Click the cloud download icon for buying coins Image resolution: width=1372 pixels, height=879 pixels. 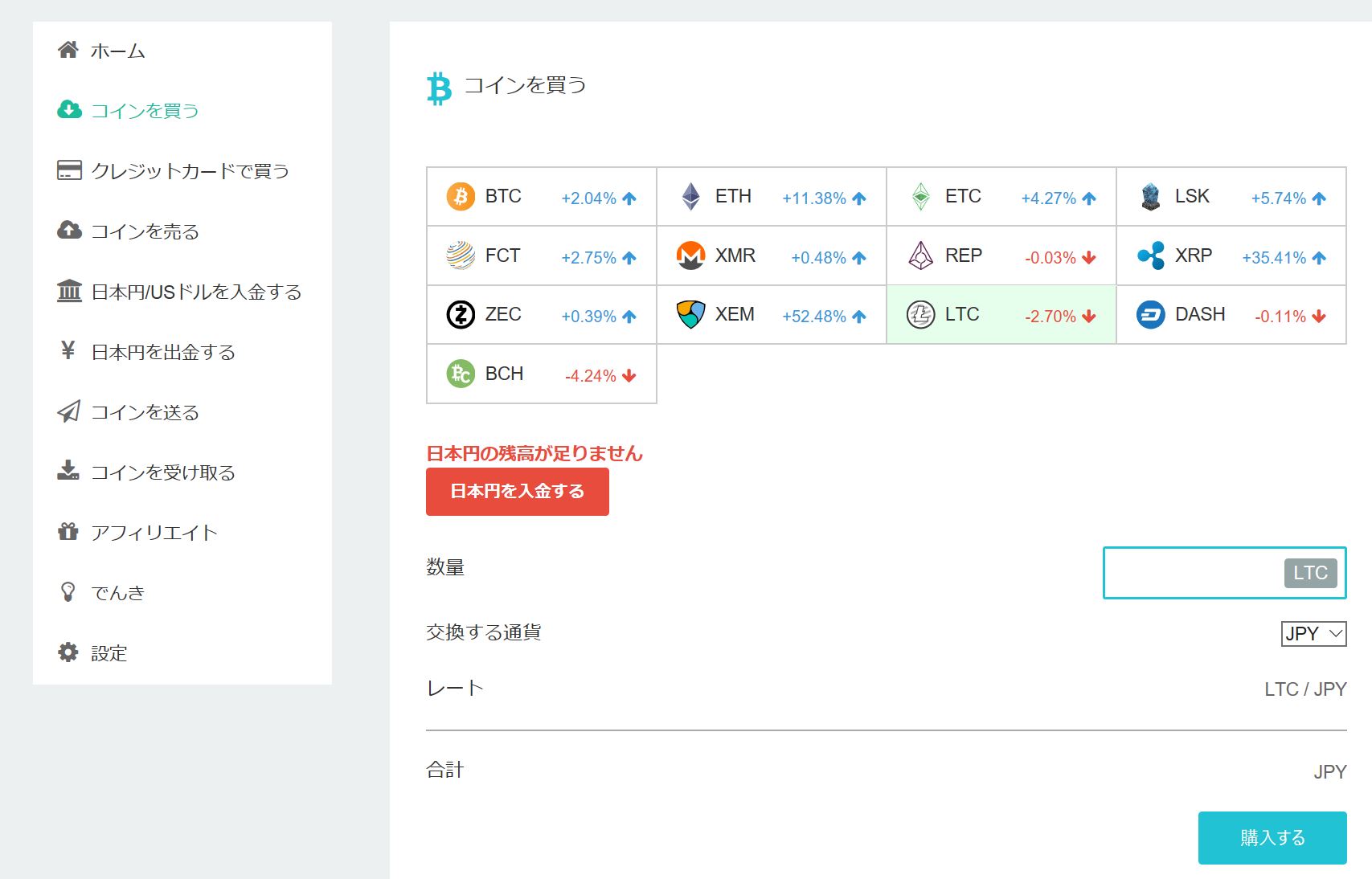tap(69, 110)
